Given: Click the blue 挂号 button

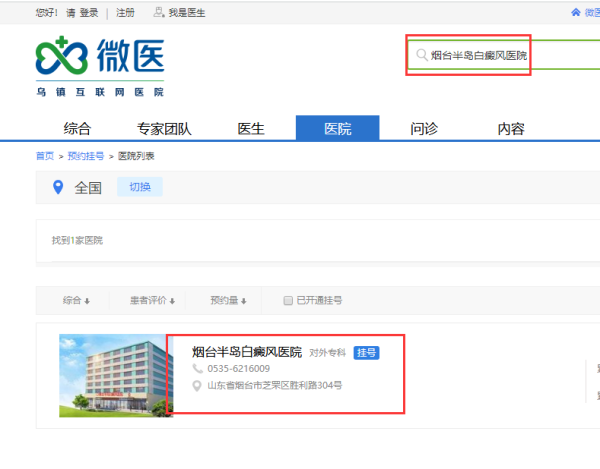Looking at the screenshot, I should 366,353.
